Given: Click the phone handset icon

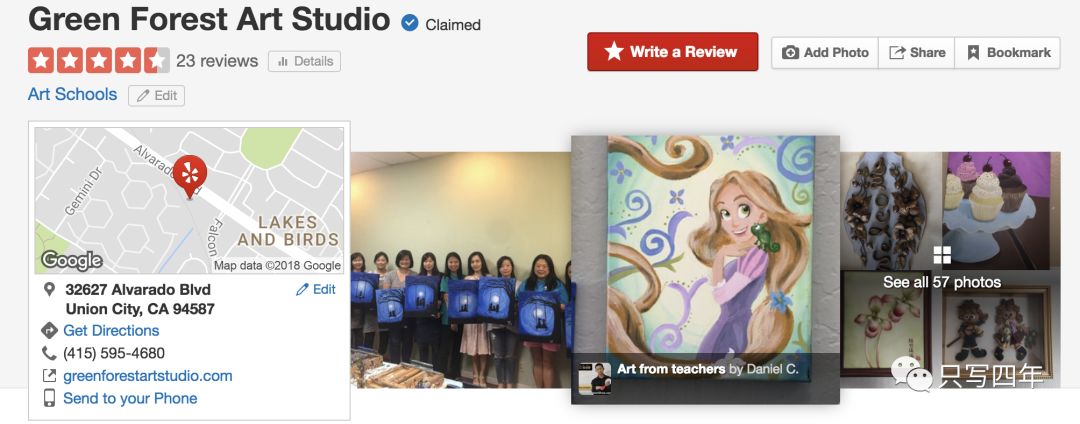Looking at the screenshot, I should [x=49, y=353].
